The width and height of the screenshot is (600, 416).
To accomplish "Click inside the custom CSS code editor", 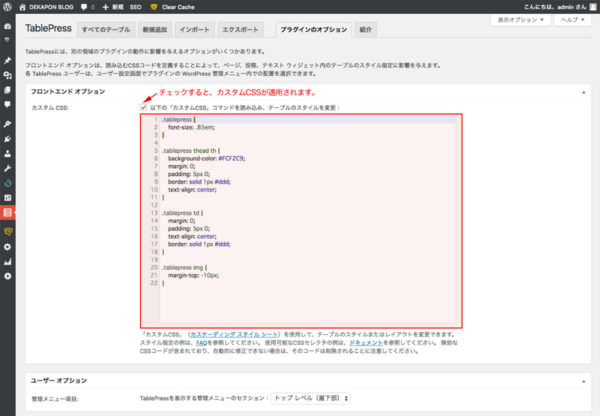I will coord(302,221).
